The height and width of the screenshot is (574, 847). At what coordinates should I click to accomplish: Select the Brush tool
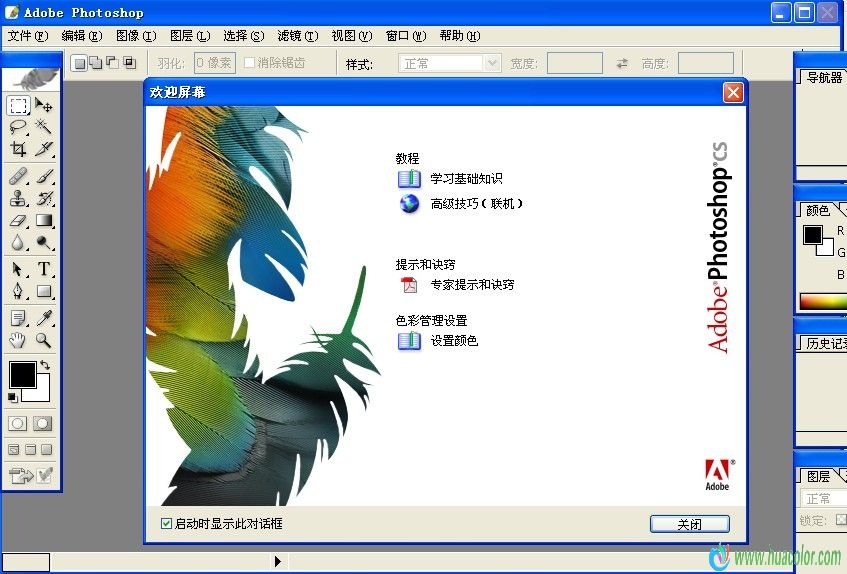click(x=44, y=176)
